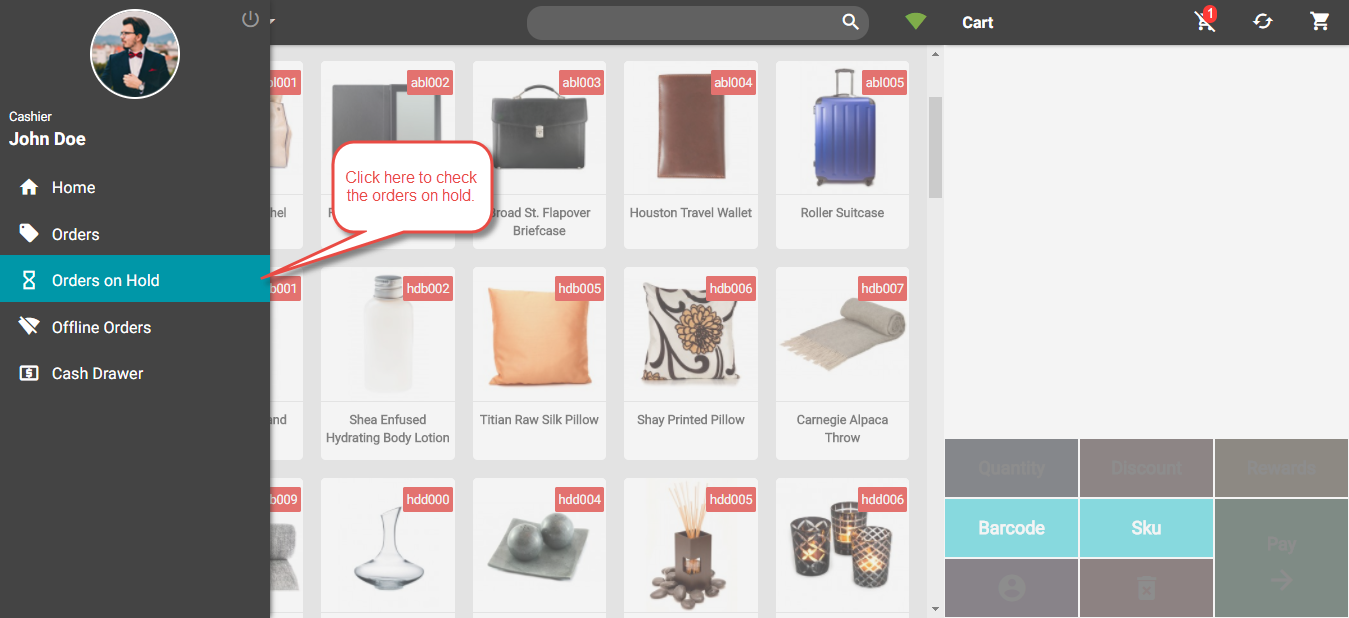
Task: Select the hdd006 candle holders product
Action: [842, 548]
